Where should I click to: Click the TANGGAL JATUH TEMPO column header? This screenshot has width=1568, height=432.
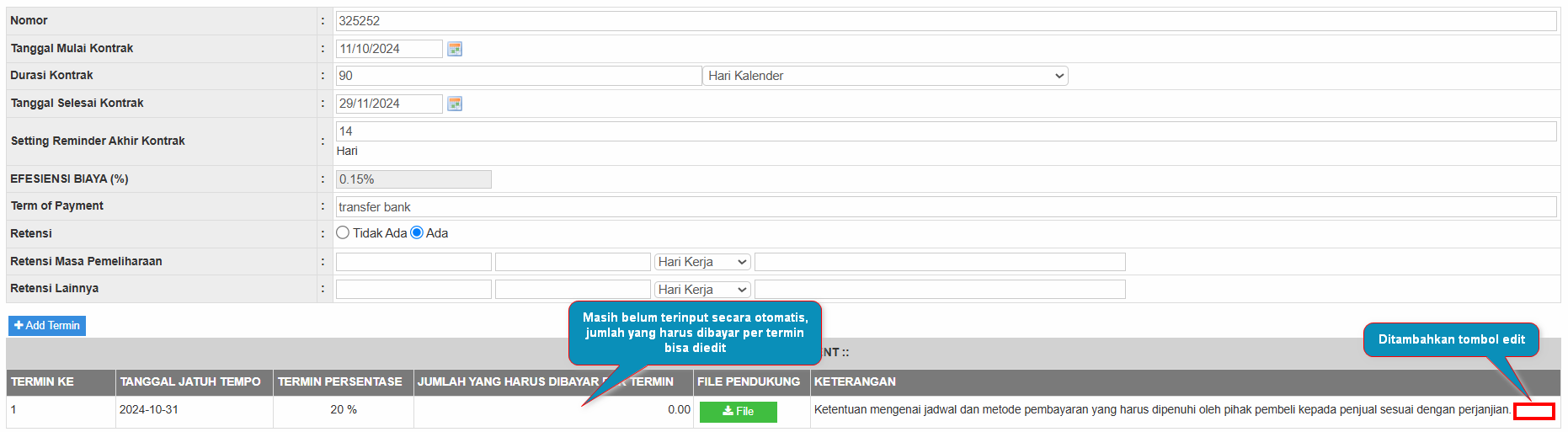tap(195, 382)
